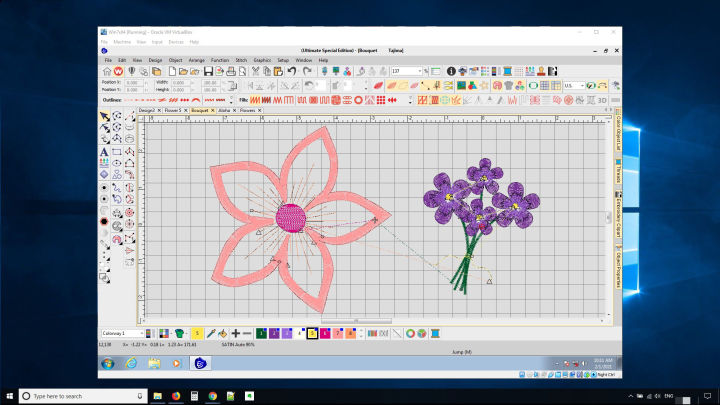Click the horizontal canvas scrollbar

(356, 321)
